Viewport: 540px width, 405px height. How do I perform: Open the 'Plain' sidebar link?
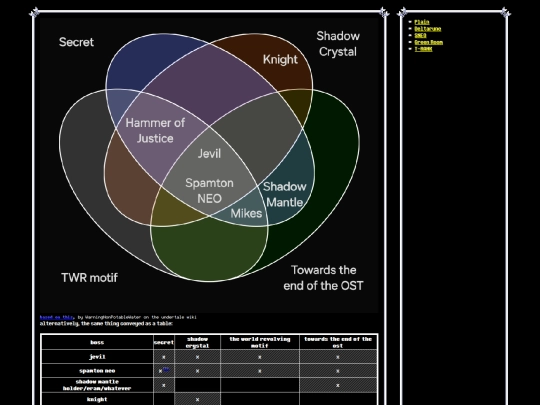422,22
